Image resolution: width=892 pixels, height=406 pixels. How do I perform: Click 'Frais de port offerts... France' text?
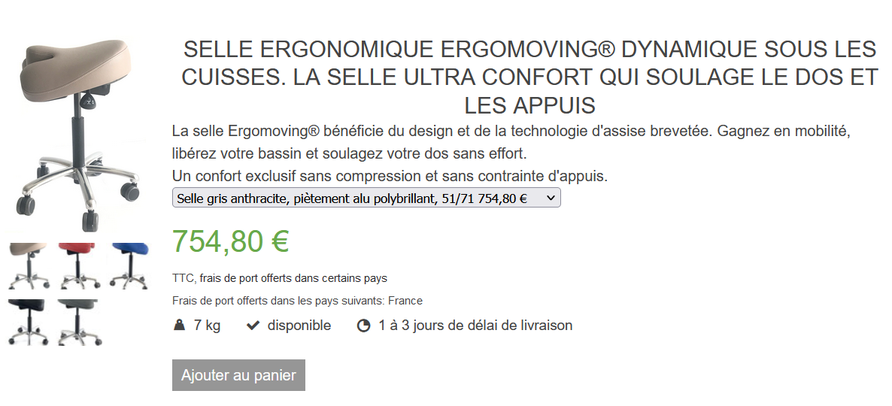[x=298, y=300]
